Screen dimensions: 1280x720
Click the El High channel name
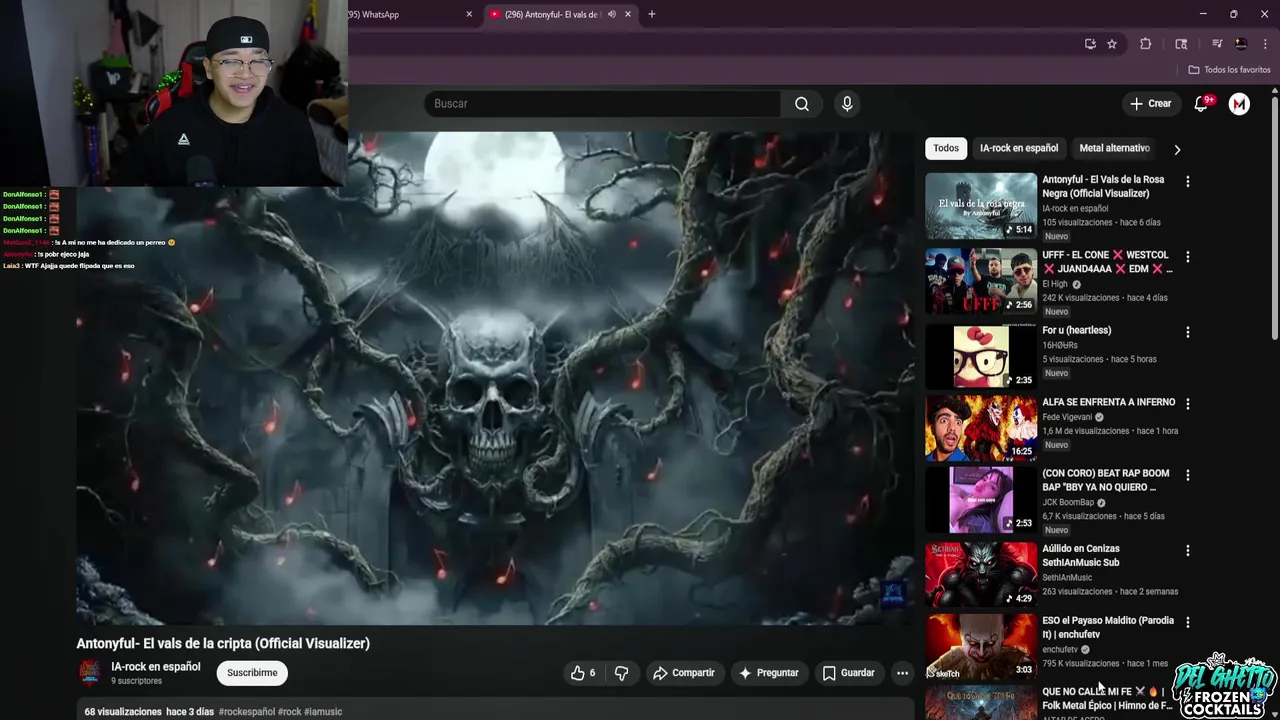coord(1055,284)
